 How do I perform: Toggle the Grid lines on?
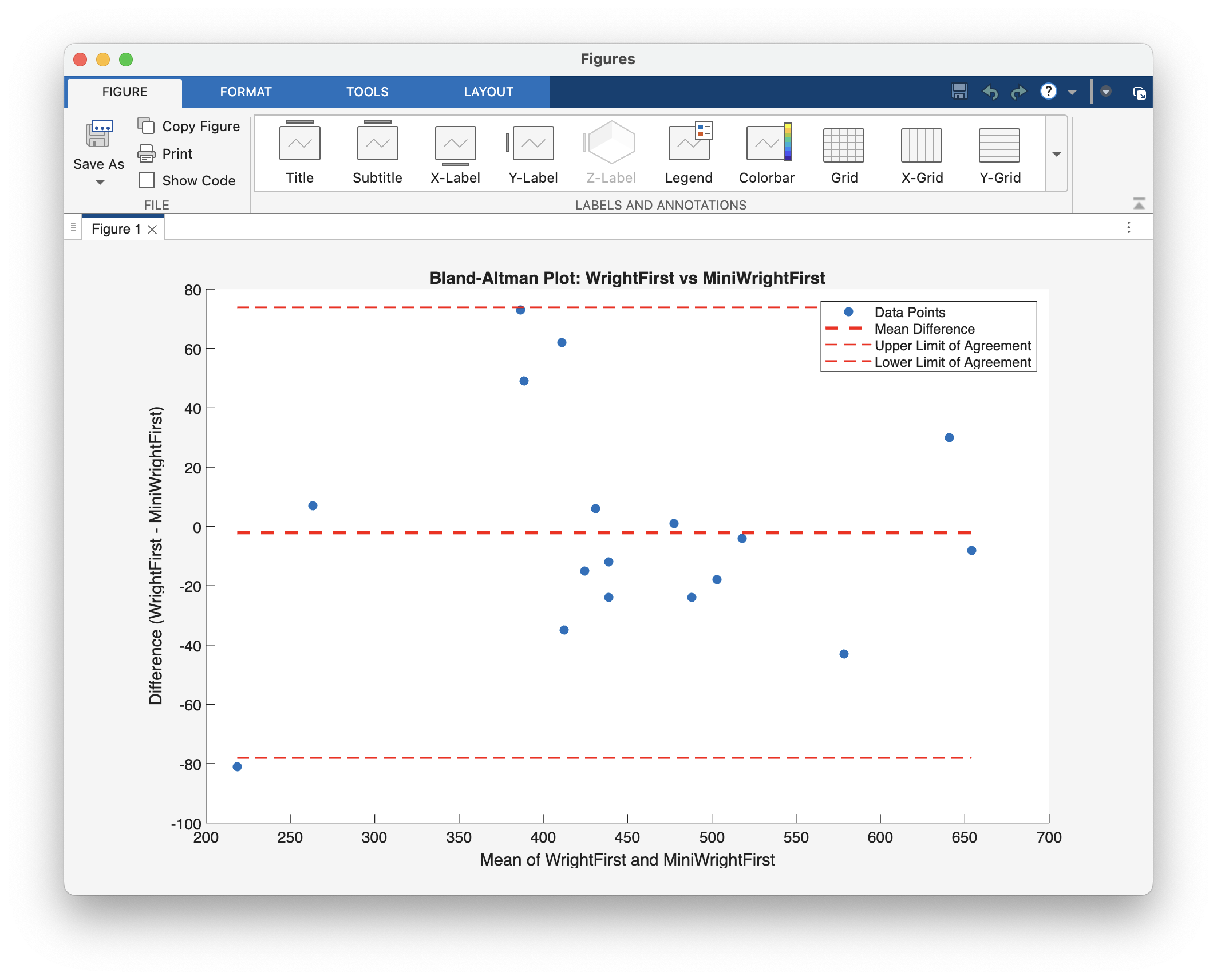tap(844, 145)
